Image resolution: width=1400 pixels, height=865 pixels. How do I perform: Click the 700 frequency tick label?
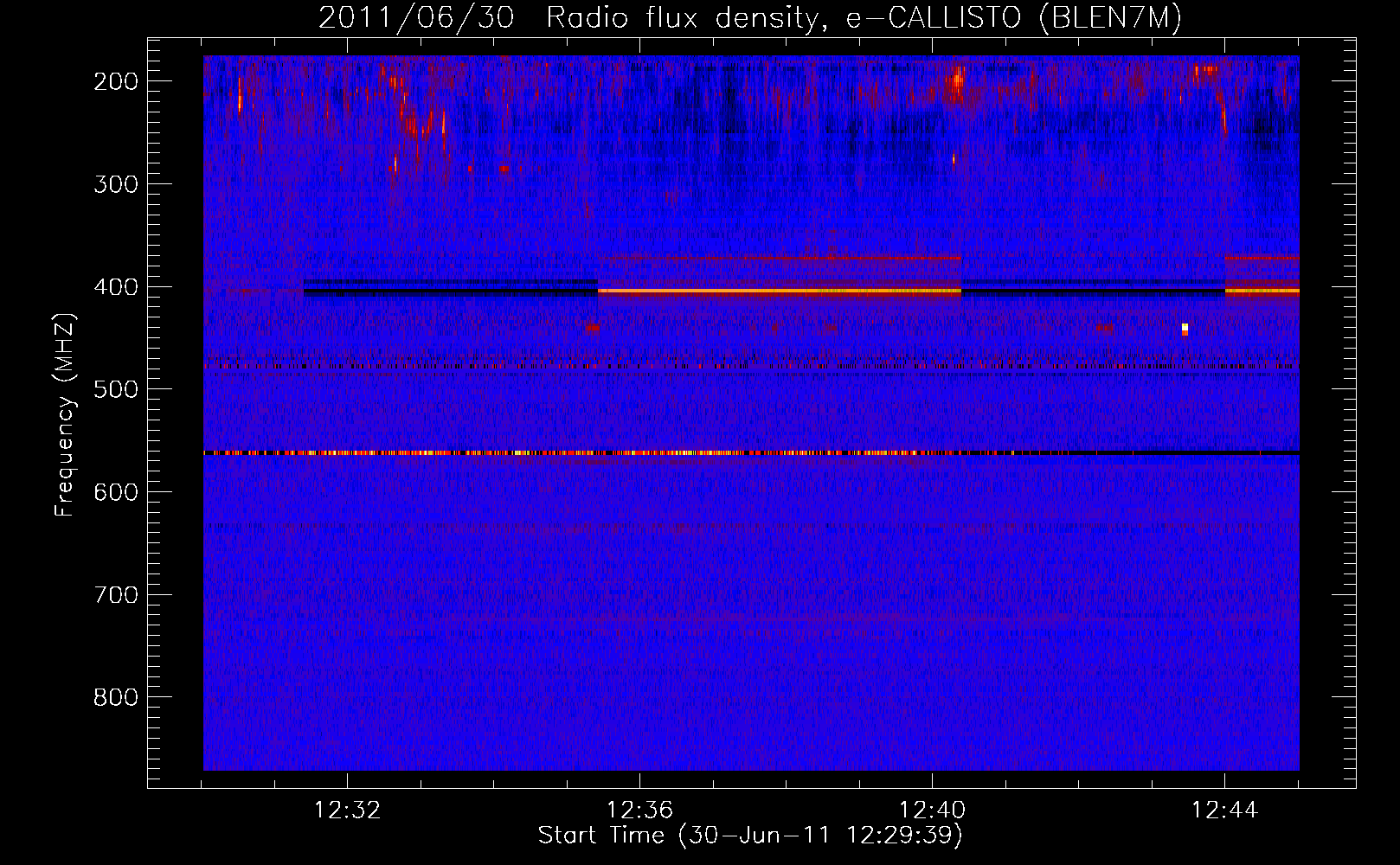tap(116, 595)
